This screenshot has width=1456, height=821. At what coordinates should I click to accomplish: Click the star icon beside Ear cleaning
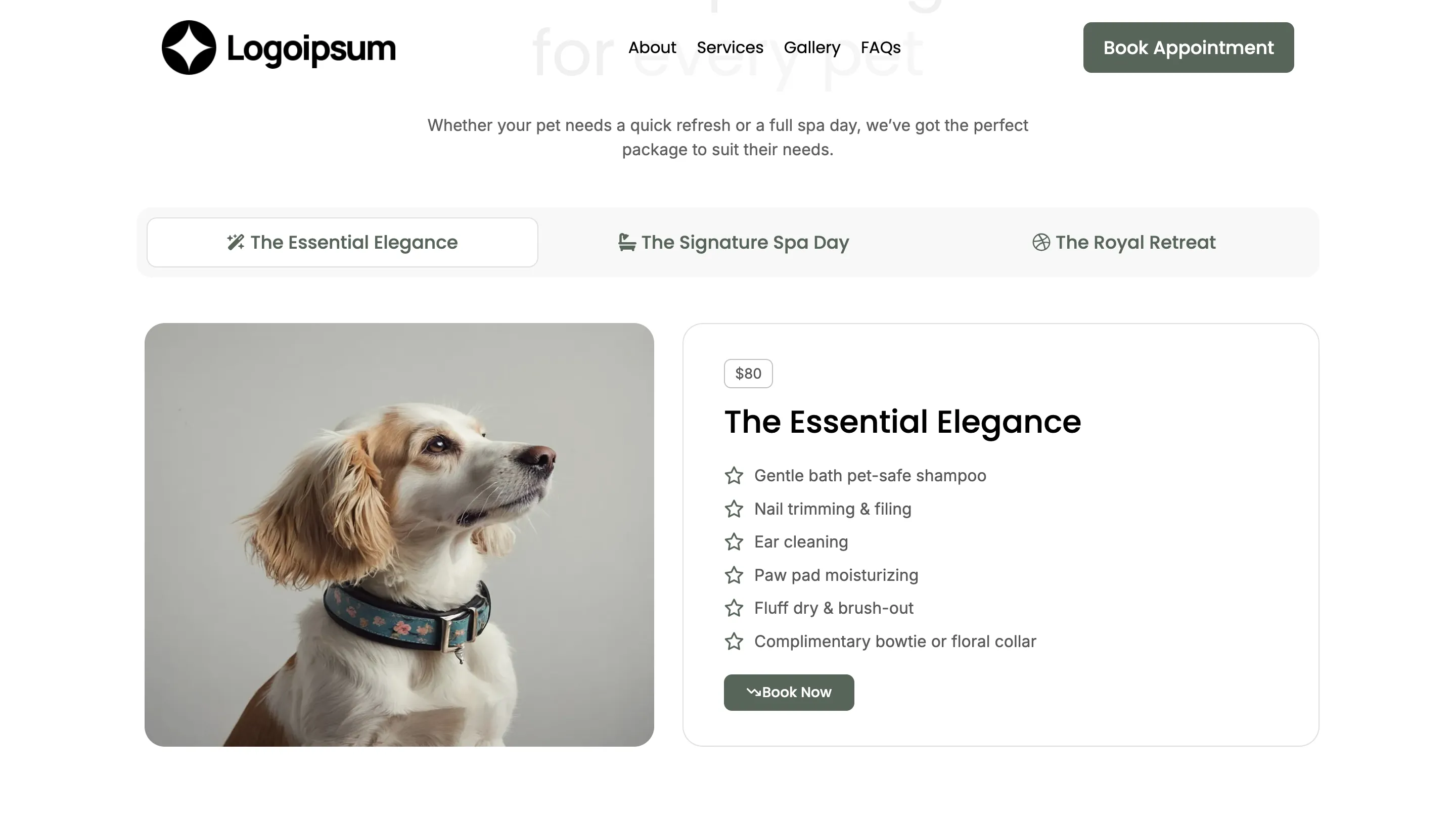click(x=734, y=542)
